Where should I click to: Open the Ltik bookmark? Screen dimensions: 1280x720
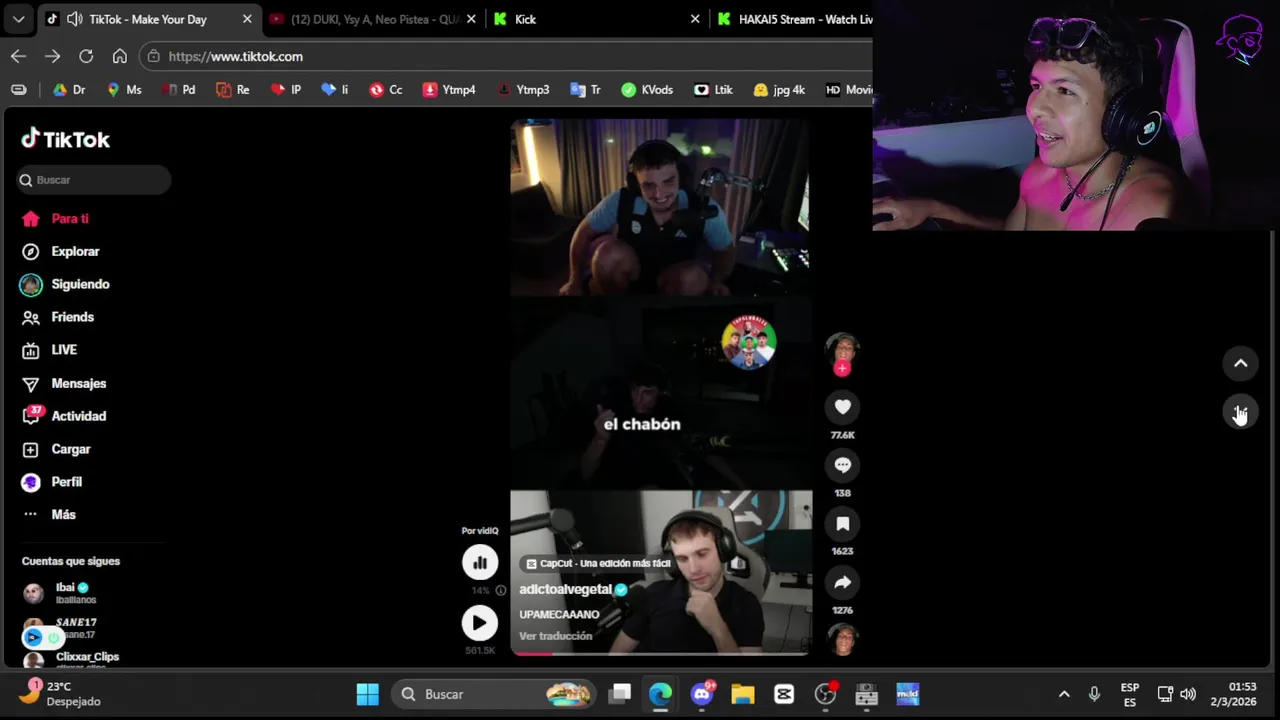coord(713,90)
